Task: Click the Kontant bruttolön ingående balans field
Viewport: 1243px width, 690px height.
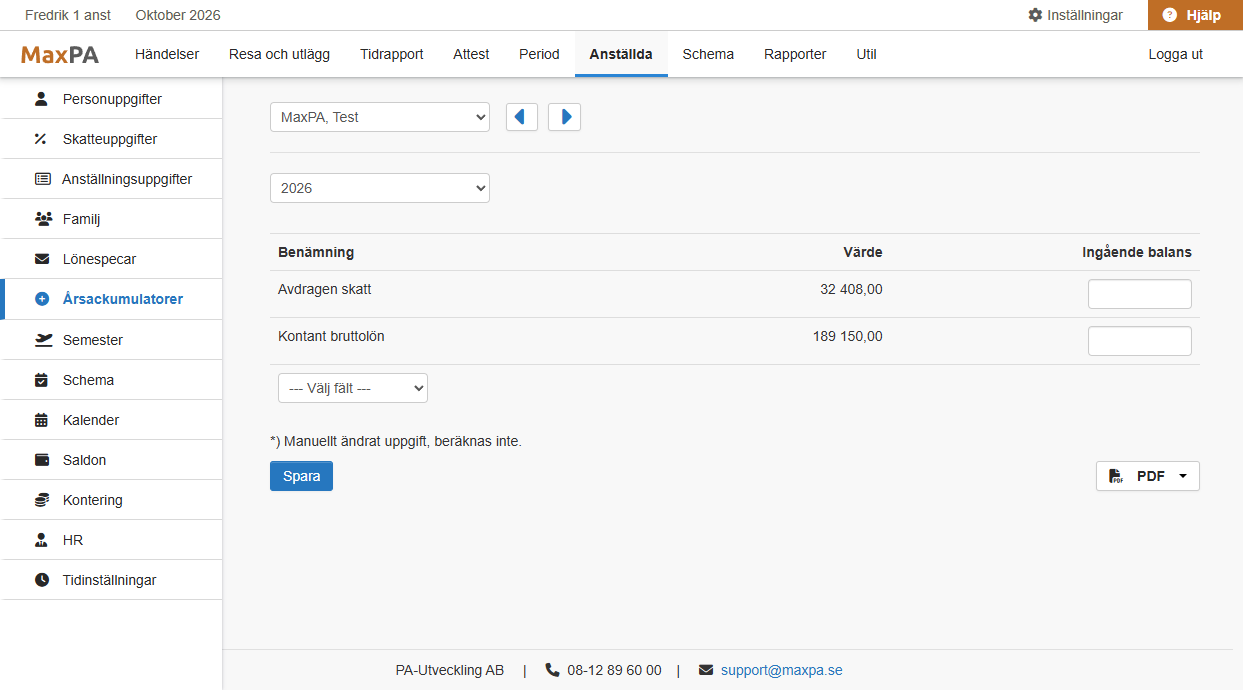Action: (x=1140, y=341)
